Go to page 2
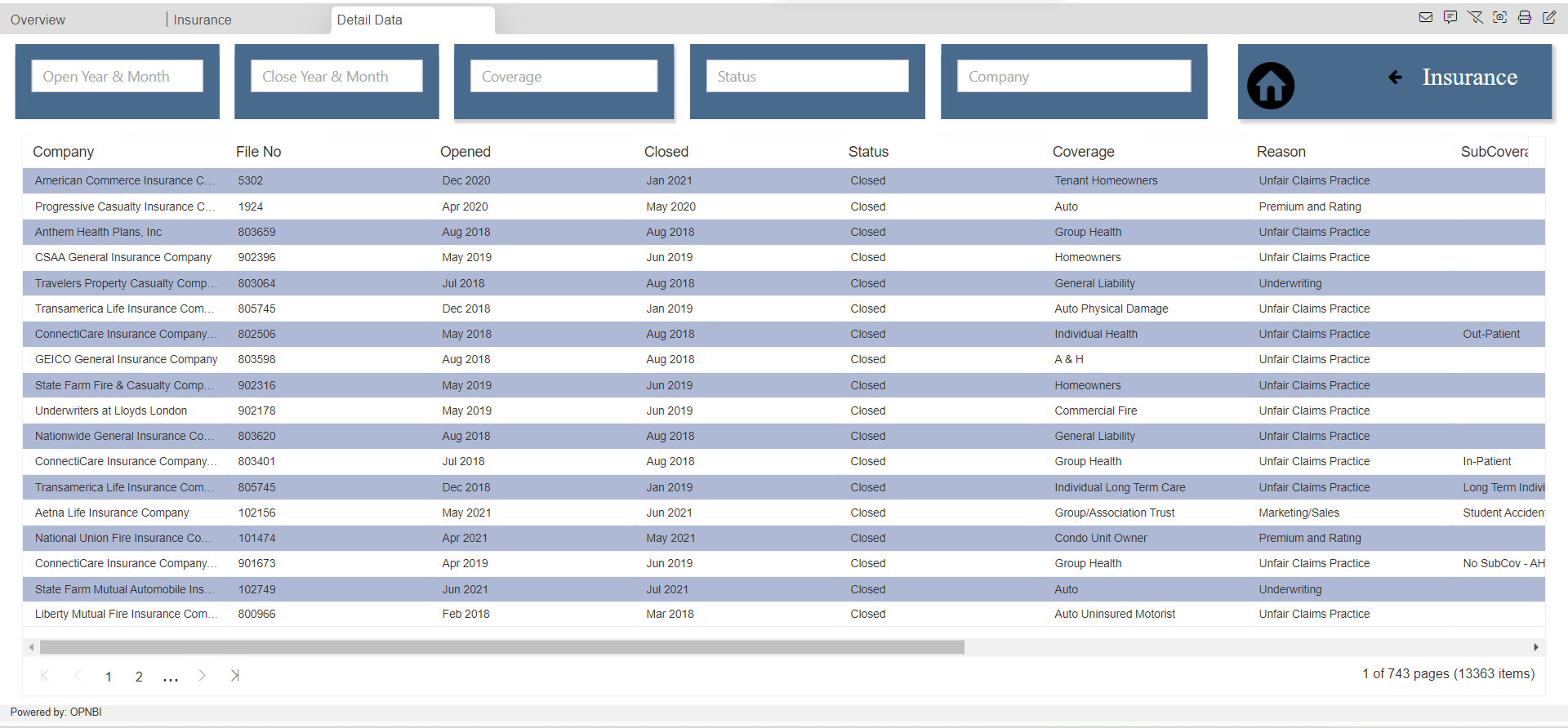 (x=139, y=677)
